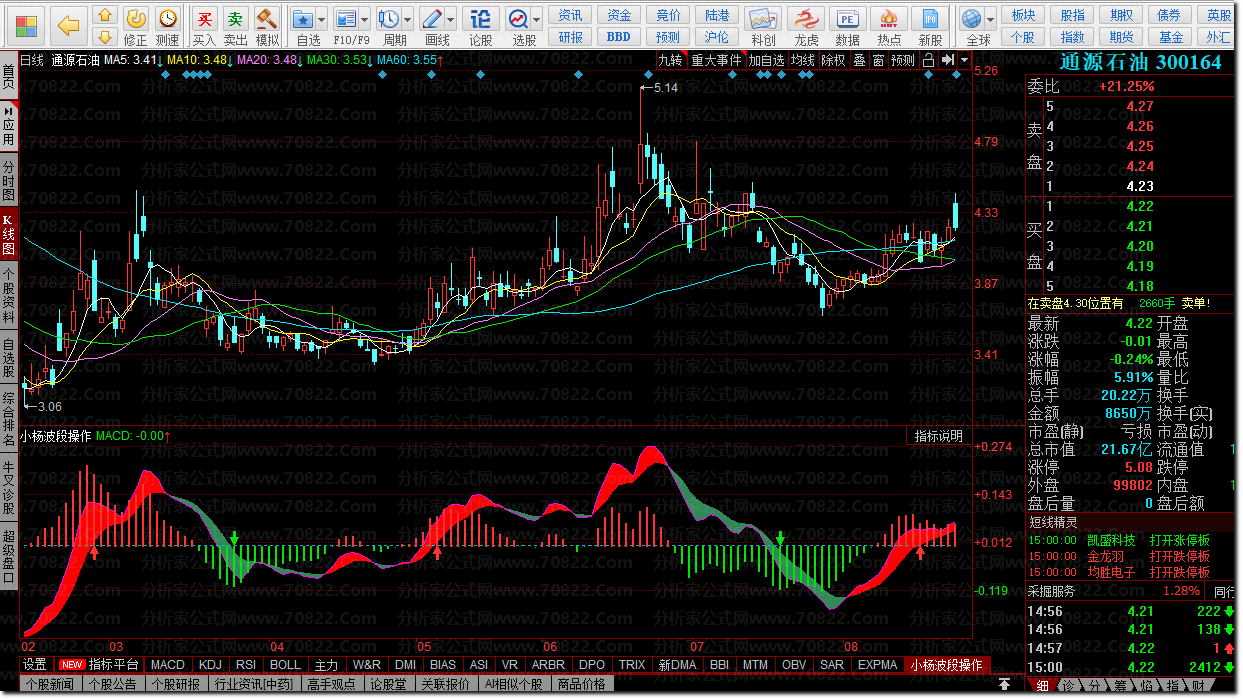Toggle the 叠 overlay option
Screen dimensions: 1243x699
[859, 60]
